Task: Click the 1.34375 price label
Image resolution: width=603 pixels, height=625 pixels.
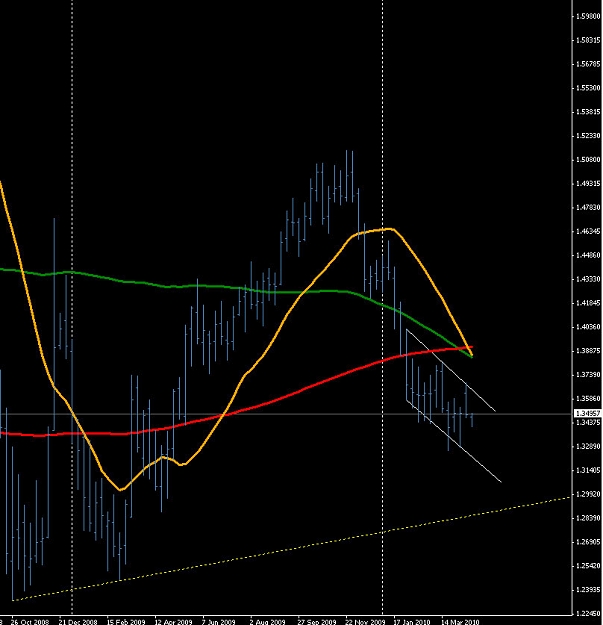Action: [x=588, y=422]
